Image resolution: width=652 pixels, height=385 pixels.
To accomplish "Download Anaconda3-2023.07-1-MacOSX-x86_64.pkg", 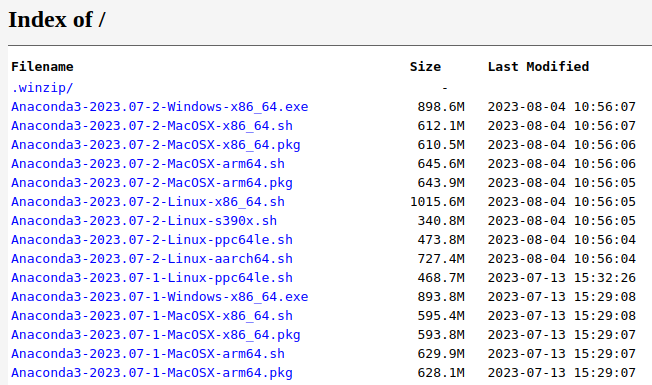I will [156, 335].
